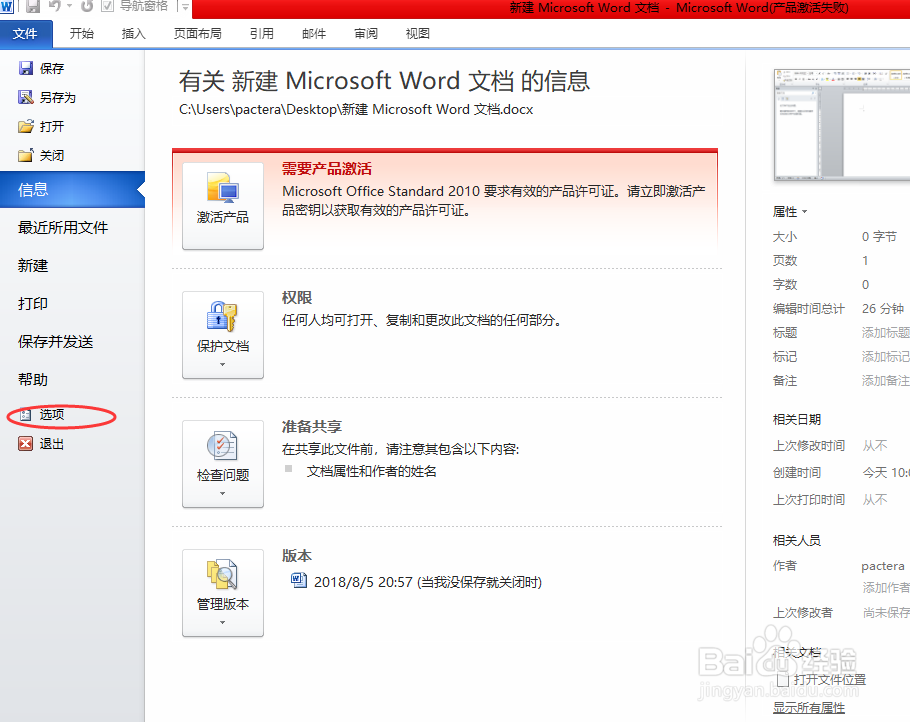Click the 添加备注 comments field
910x722 pixels.
(x=886, y=381)
